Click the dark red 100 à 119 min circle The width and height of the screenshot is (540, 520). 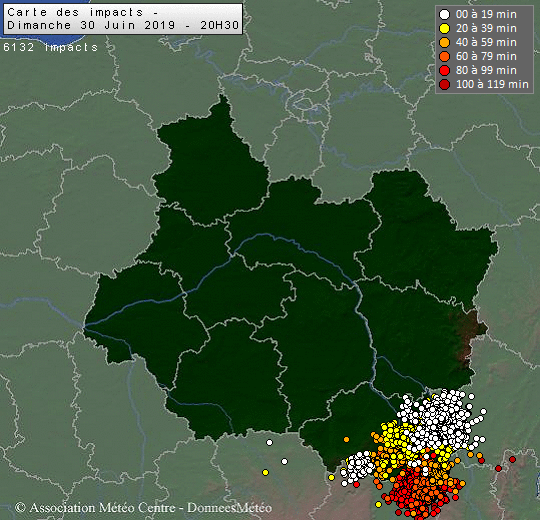pyautogui.click(x=445, y=84)
